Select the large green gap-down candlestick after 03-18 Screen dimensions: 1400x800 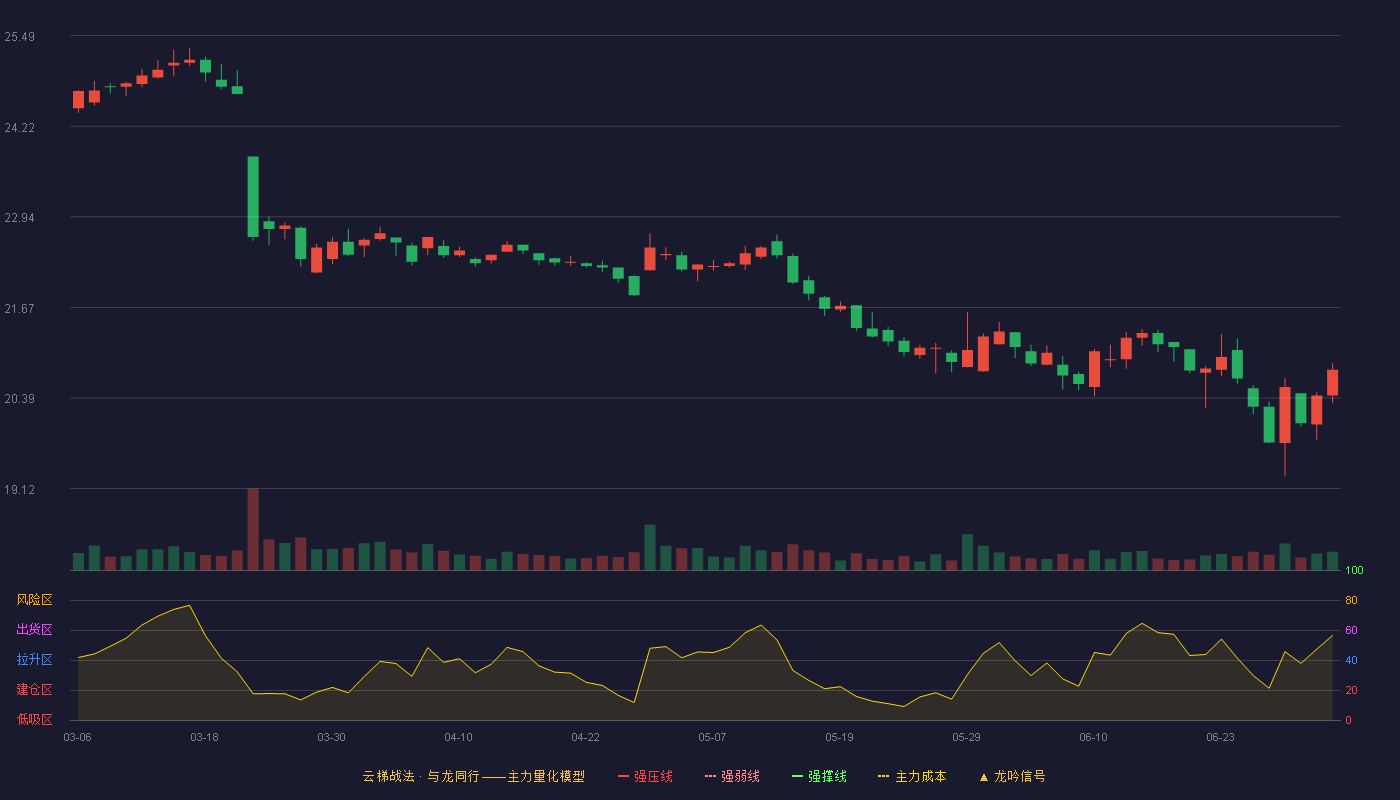tap(253, 197)
